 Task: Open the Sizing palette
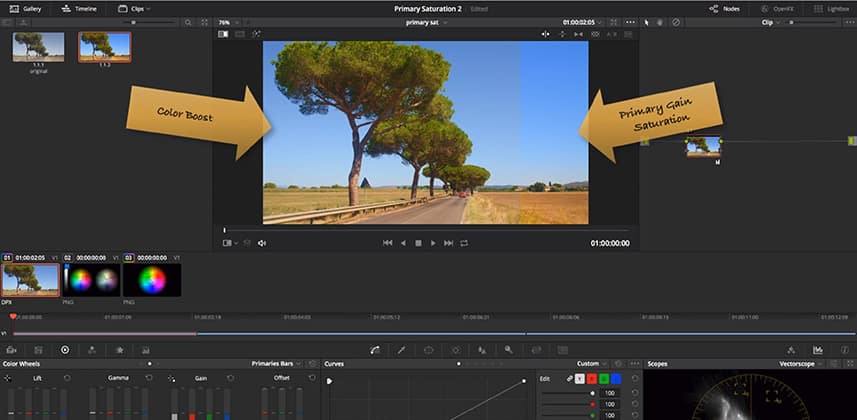coord(536,350)
